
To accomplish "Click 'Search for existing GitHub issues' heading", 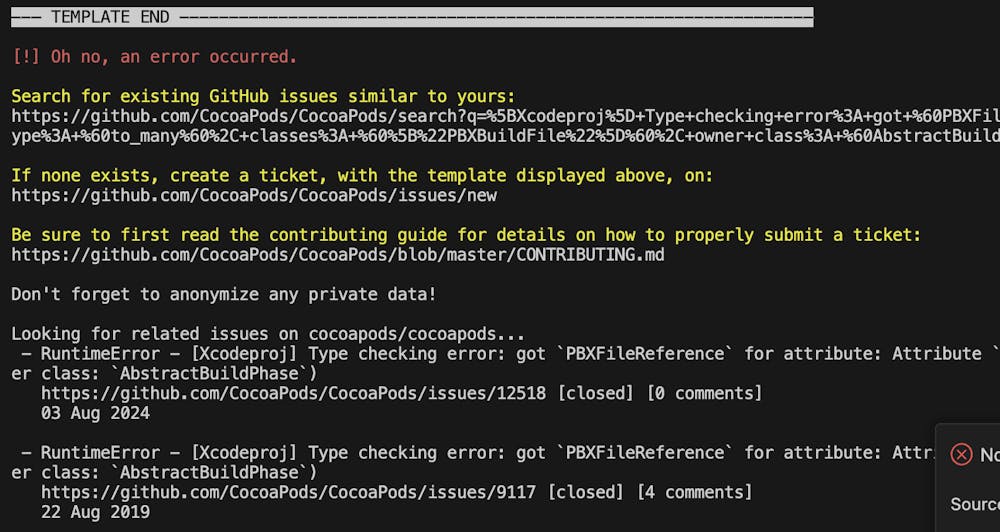I will [262, 96].
